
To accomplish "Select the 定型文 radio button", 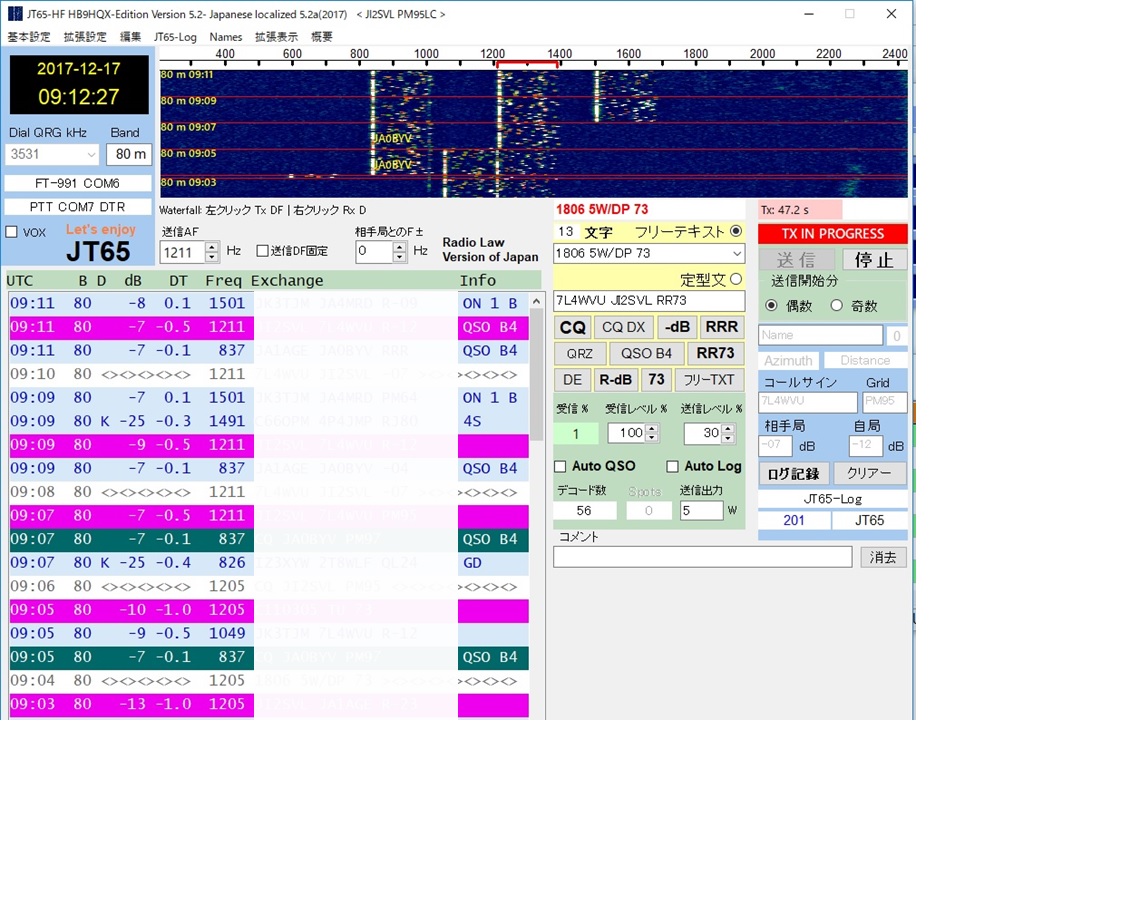I will tap(737, 279).
